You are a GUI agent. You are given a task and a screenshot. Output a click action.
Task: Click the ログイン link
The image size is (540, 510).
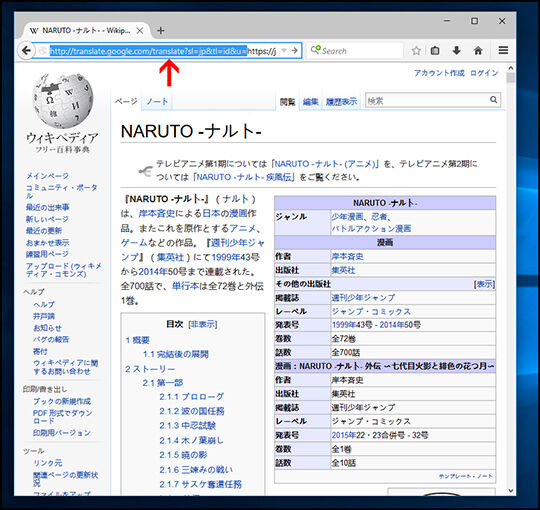pyautogui.click(x=484, y=73)
